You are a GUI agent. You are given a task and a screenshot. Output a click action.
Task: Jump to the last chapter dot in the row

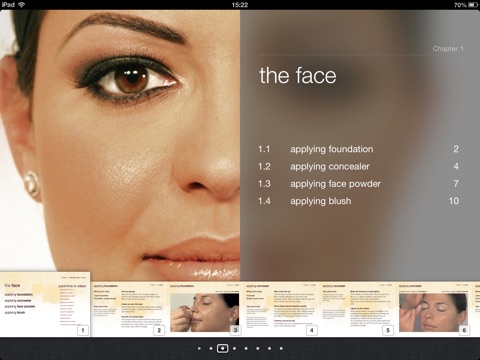(x=281, y=348)
